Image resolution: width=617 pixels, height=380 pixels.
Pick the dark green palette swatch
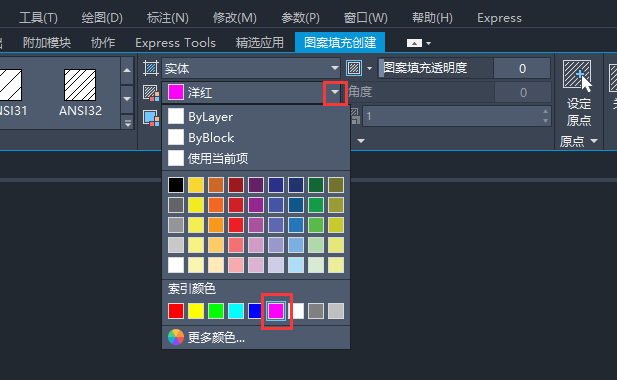pos(316,185)
